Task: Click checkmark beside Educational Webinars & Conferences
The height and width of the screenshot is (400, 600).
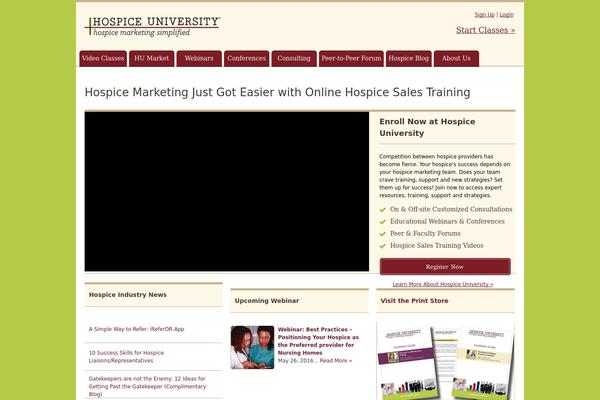Action: 382,222
